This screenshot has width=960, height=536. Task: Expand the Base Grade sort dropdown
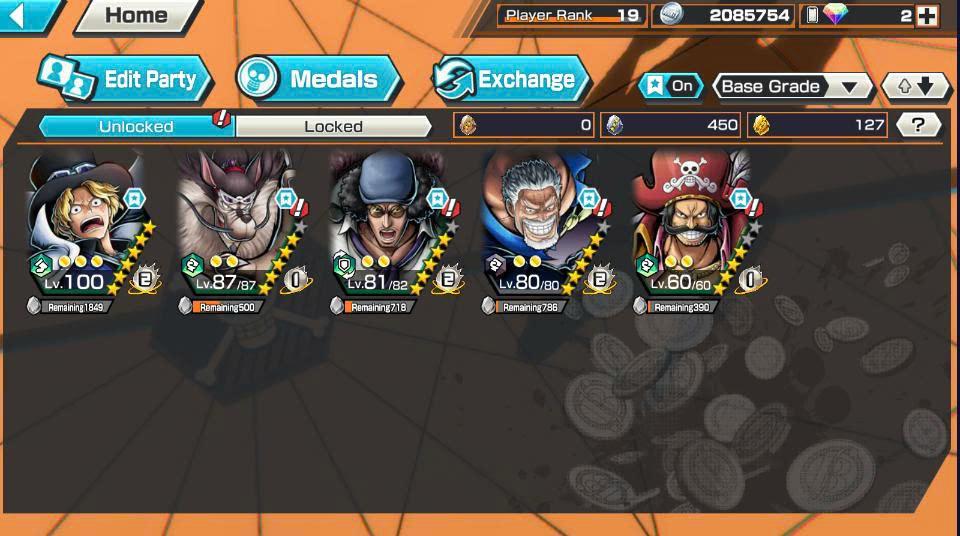coord(792,86)
